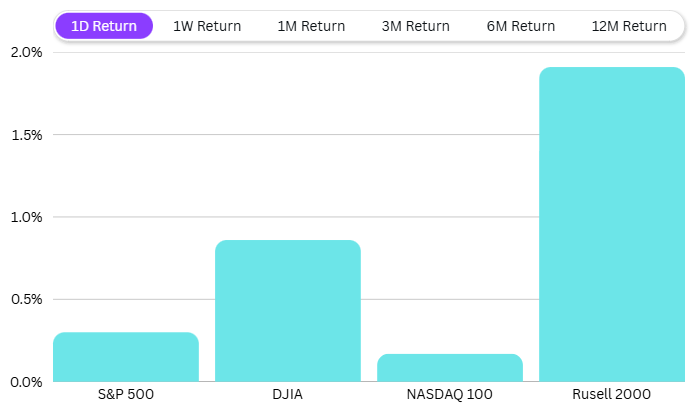Select the 1D Return tab
This screenshot has width=697, height=408.
pyautogui.click(x=104, y=26)
